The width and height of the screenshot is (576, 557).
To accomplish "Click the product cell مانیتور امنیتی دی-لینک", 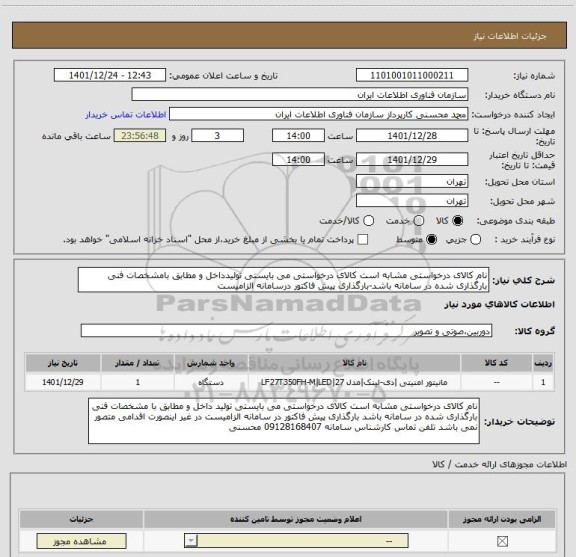I will tap(354, 382).
